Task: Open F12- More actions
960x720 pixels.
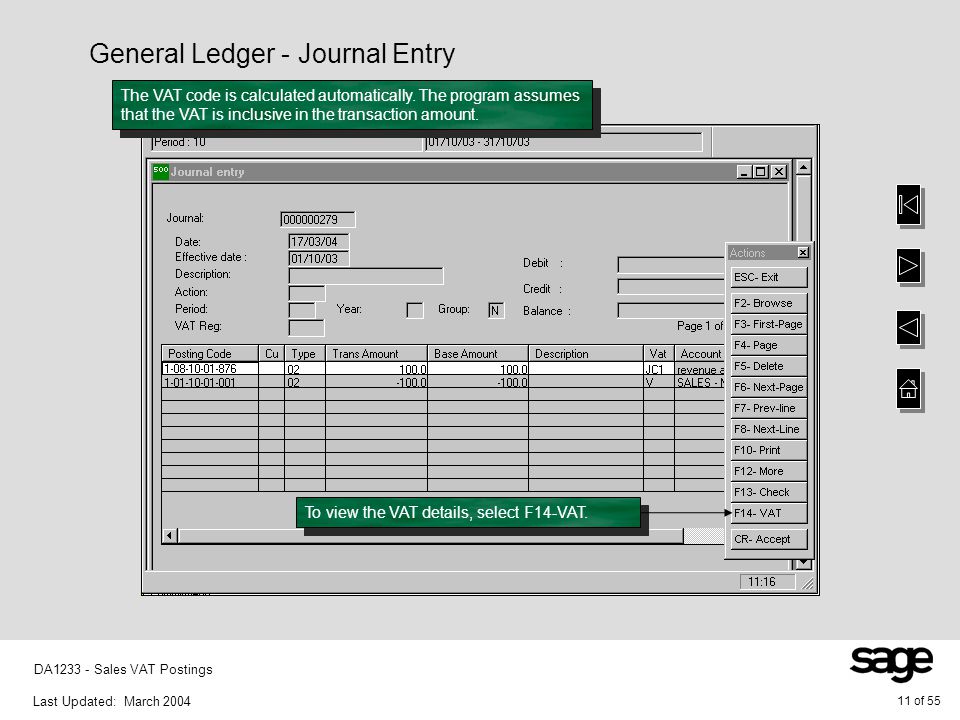Action: [768, 471]
